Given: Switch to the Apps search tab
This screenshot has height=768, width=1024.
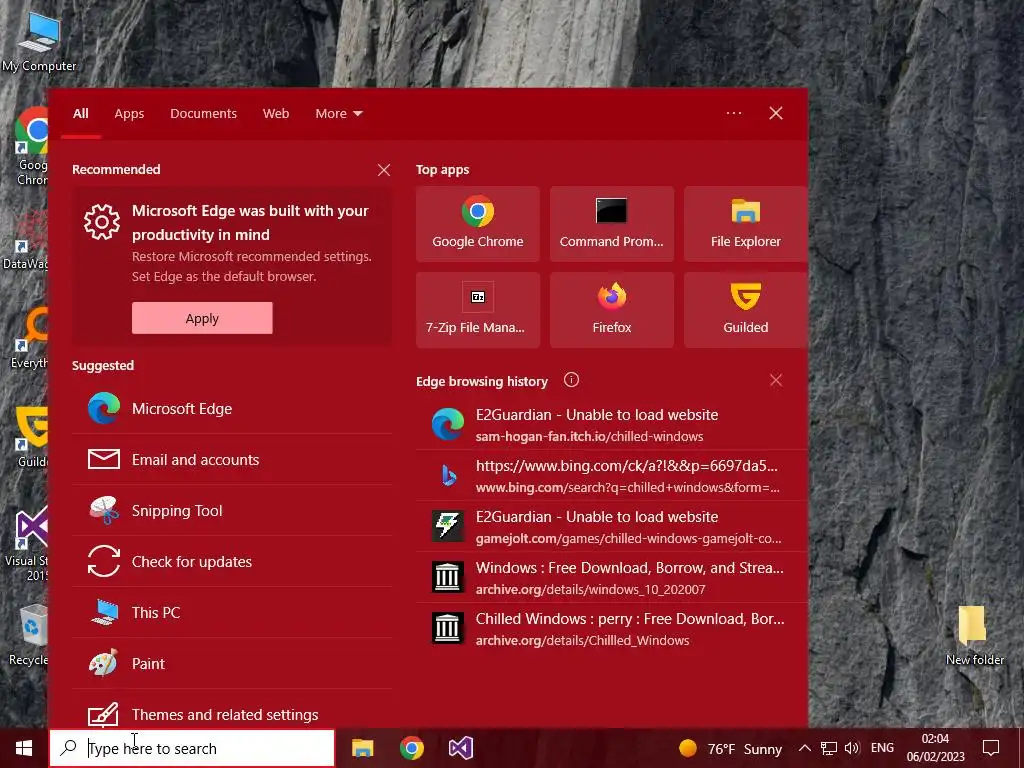Looking at the screenshot, I should pos(129,114).
